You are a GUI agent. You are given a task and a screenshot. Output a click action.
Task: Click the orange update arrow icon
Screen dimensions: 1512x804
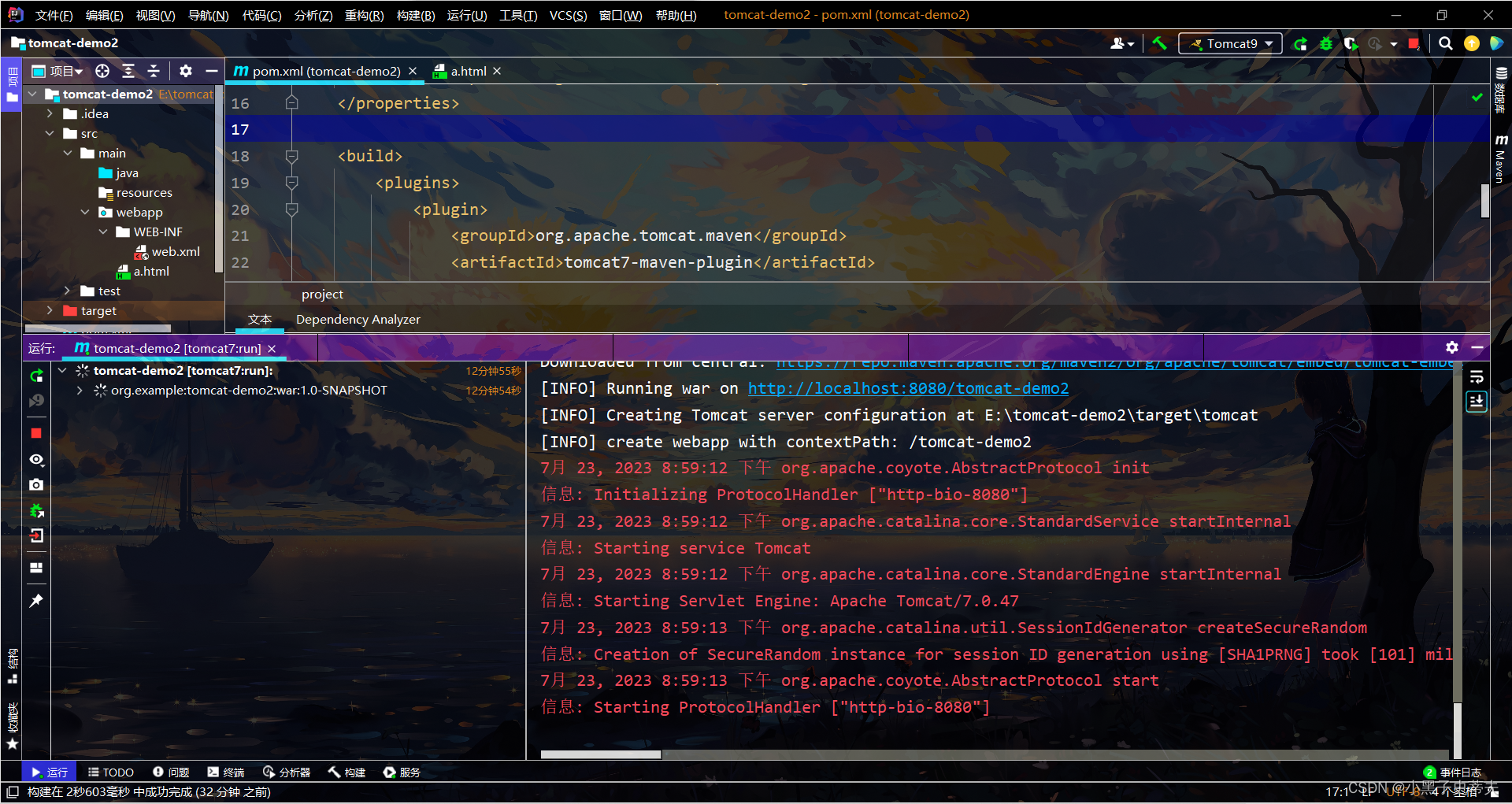click(1472, 43)
